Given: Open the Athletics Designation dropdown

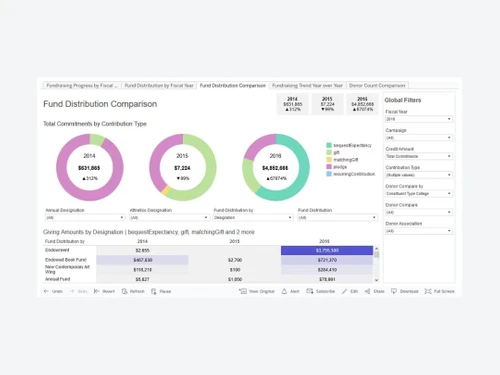Looking at the screenshot, I should [x=169, y=218].
